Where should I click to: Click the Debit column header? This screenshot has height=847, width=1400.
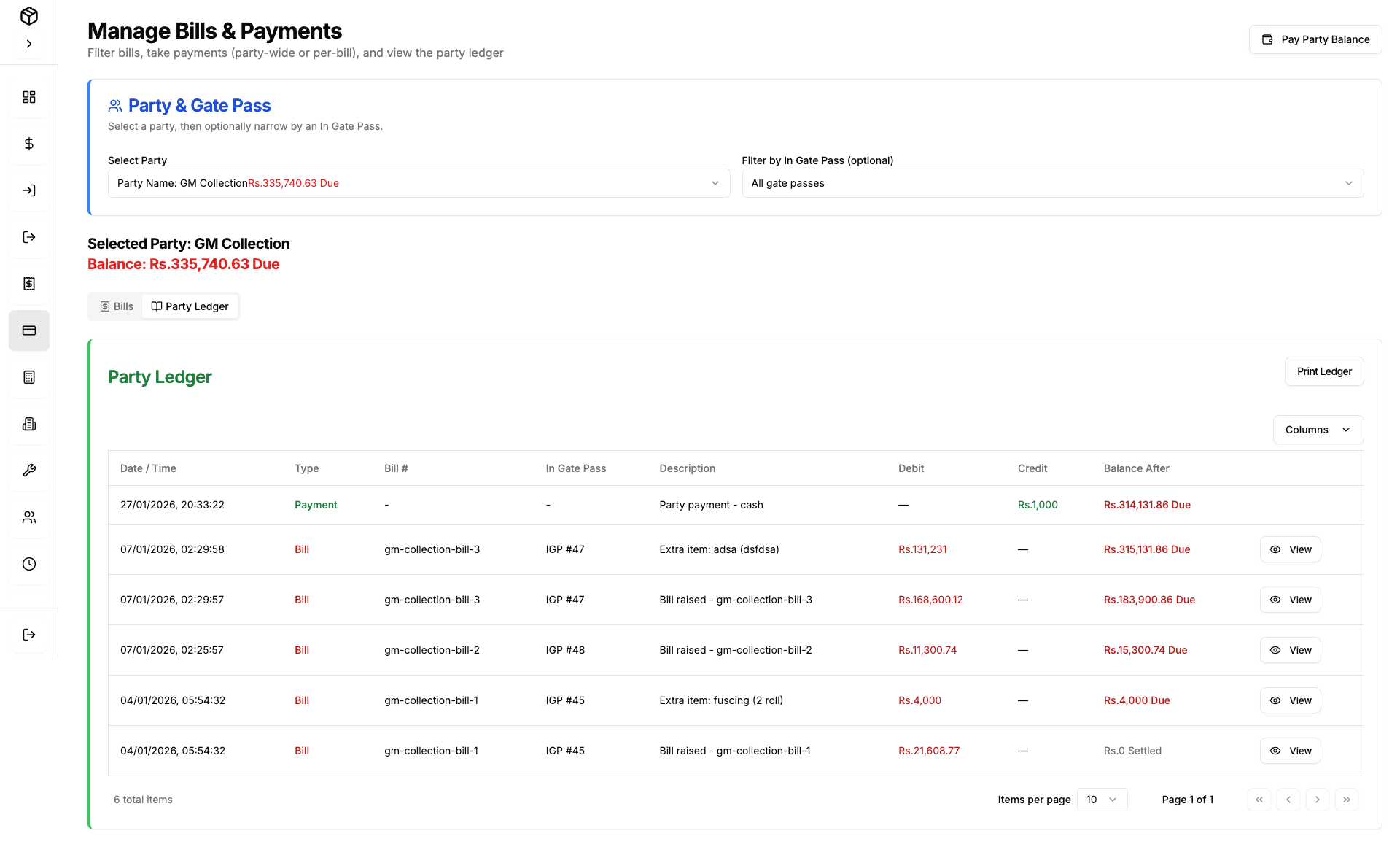pos(911,468)
